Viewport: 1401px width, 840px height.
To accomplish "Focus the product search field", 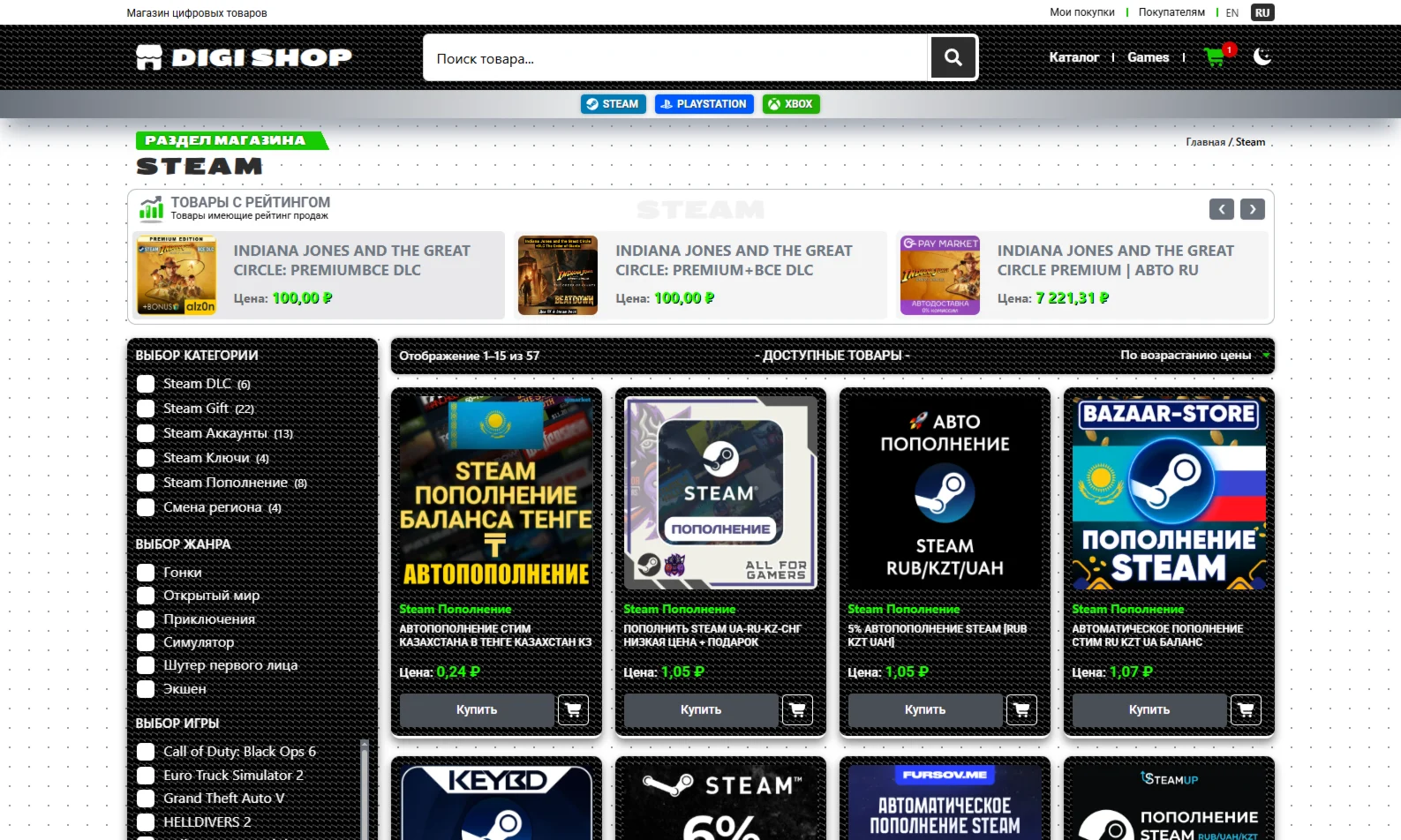I will 676,58.
